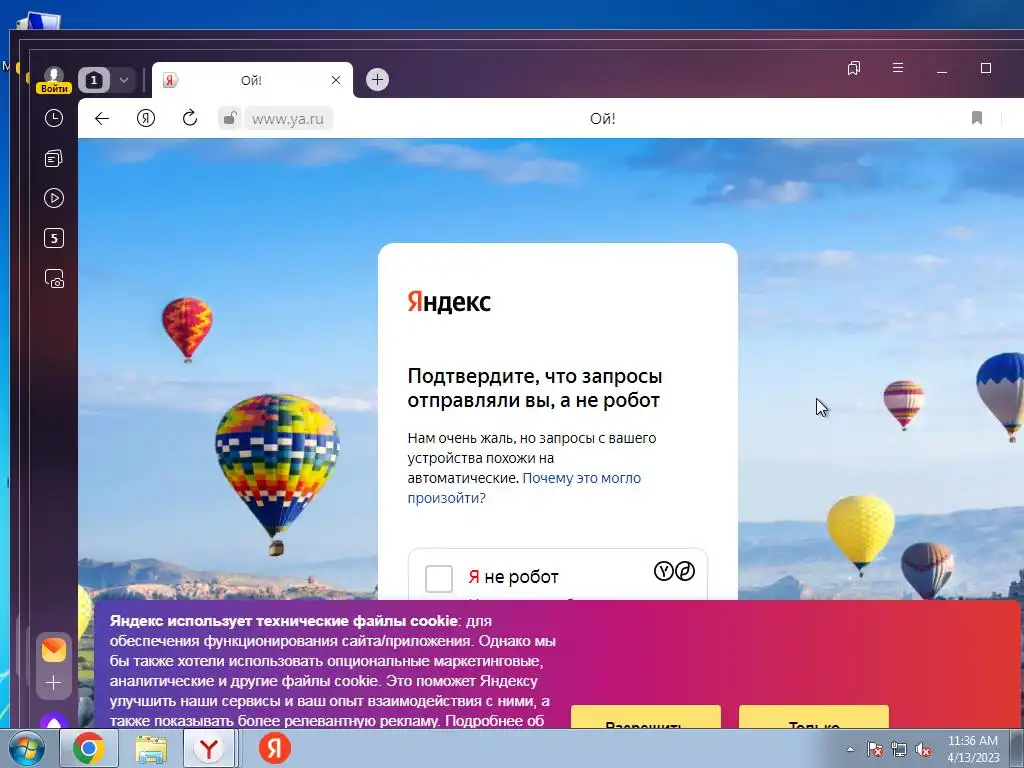The height and width of the screenshot is (768, 1024).
Task: Open the collections sidebar icon
Action: (54, 158)
